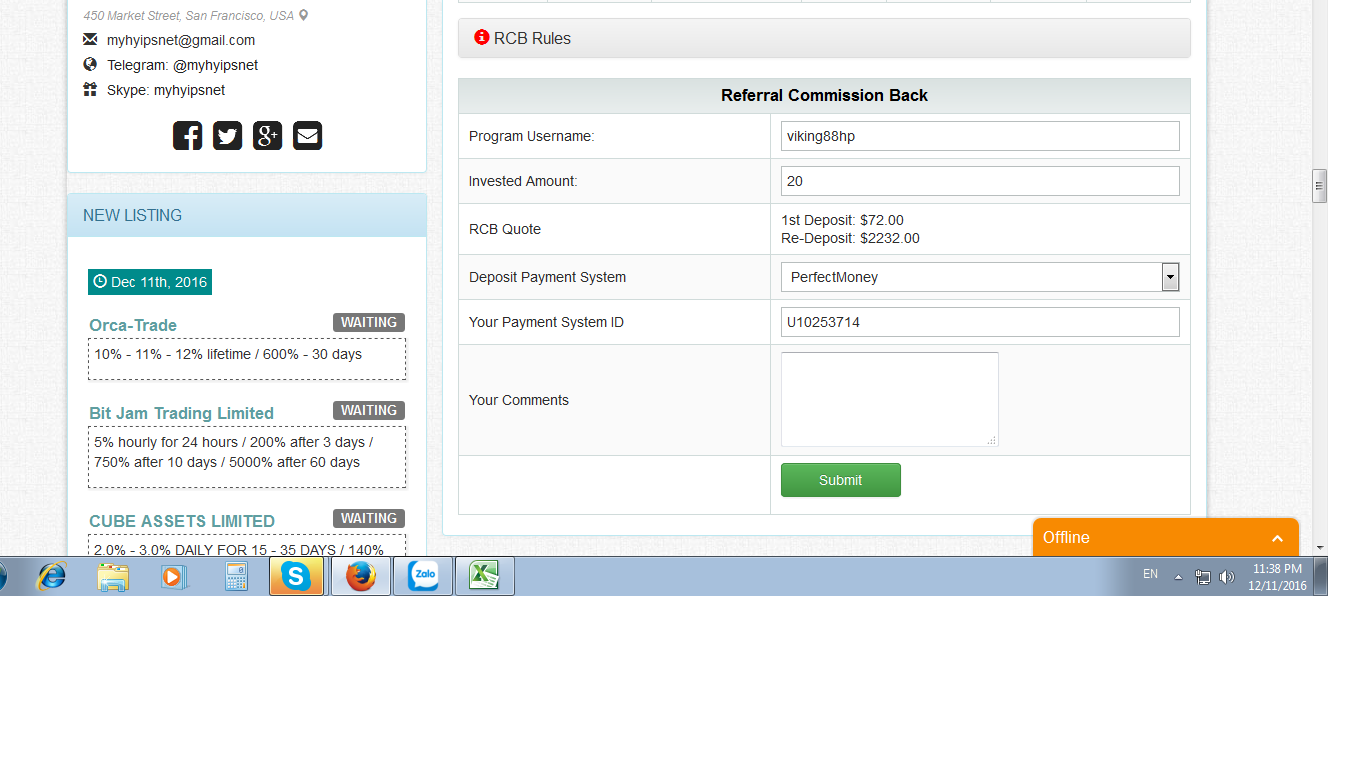Image resolution: width=1366 pixels, height=768 pixels.
Task: Click the WAITING badge for Orca-Trade
Action: tap(369, 322)
